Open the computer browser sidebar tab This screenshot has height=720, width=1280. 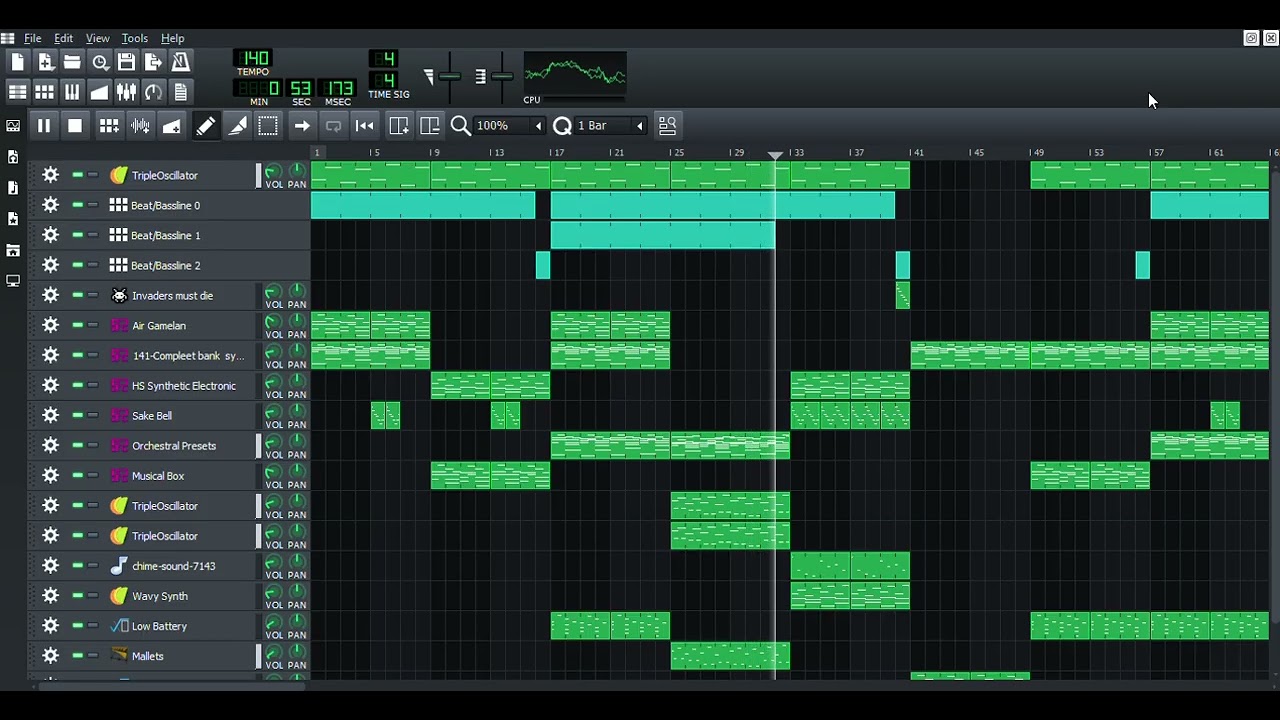[13, 281]
